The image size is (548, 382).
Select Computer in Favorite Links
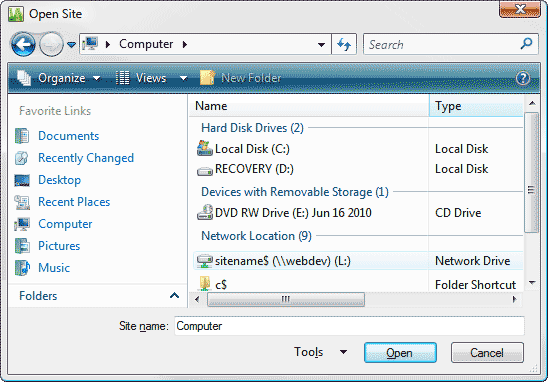(65, 224)
